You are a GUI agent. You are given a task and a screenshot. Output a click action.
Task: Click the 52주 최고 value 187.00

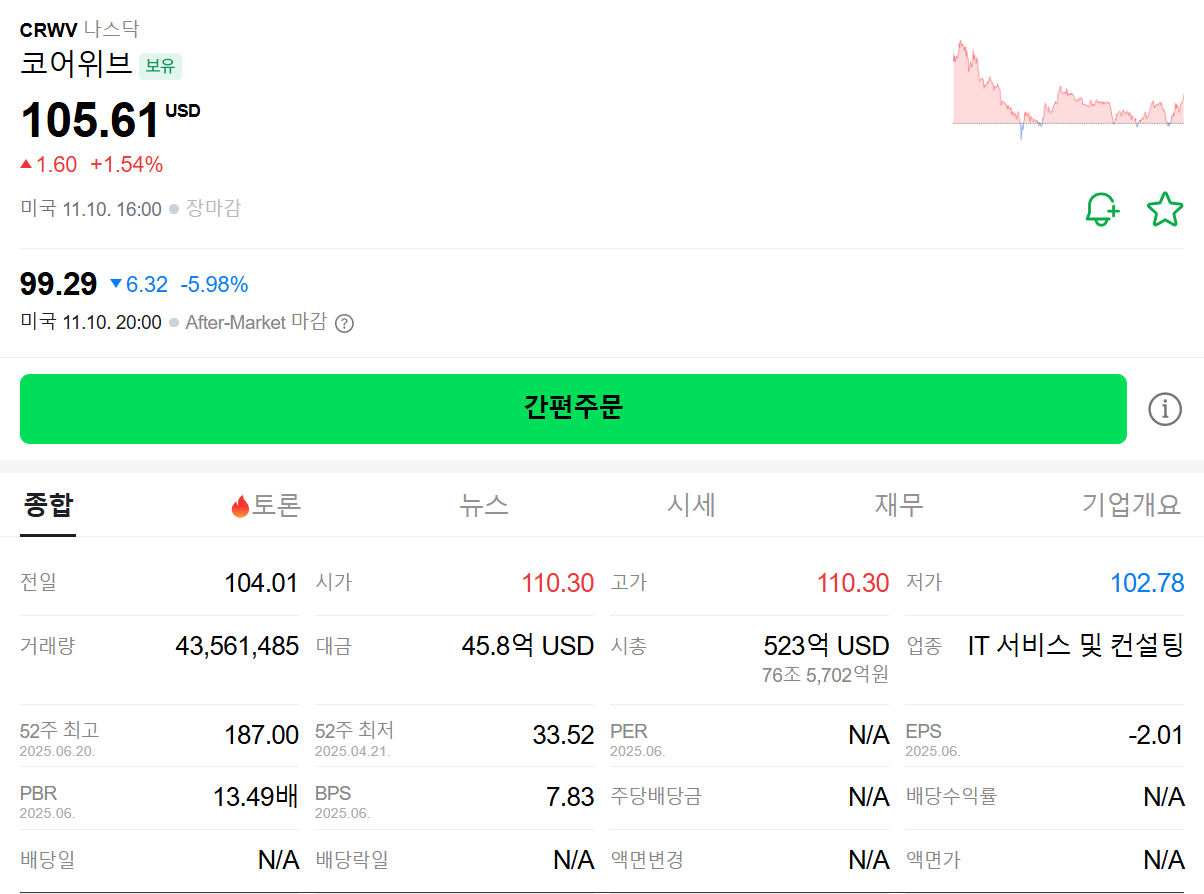click(x=263, y=731)
